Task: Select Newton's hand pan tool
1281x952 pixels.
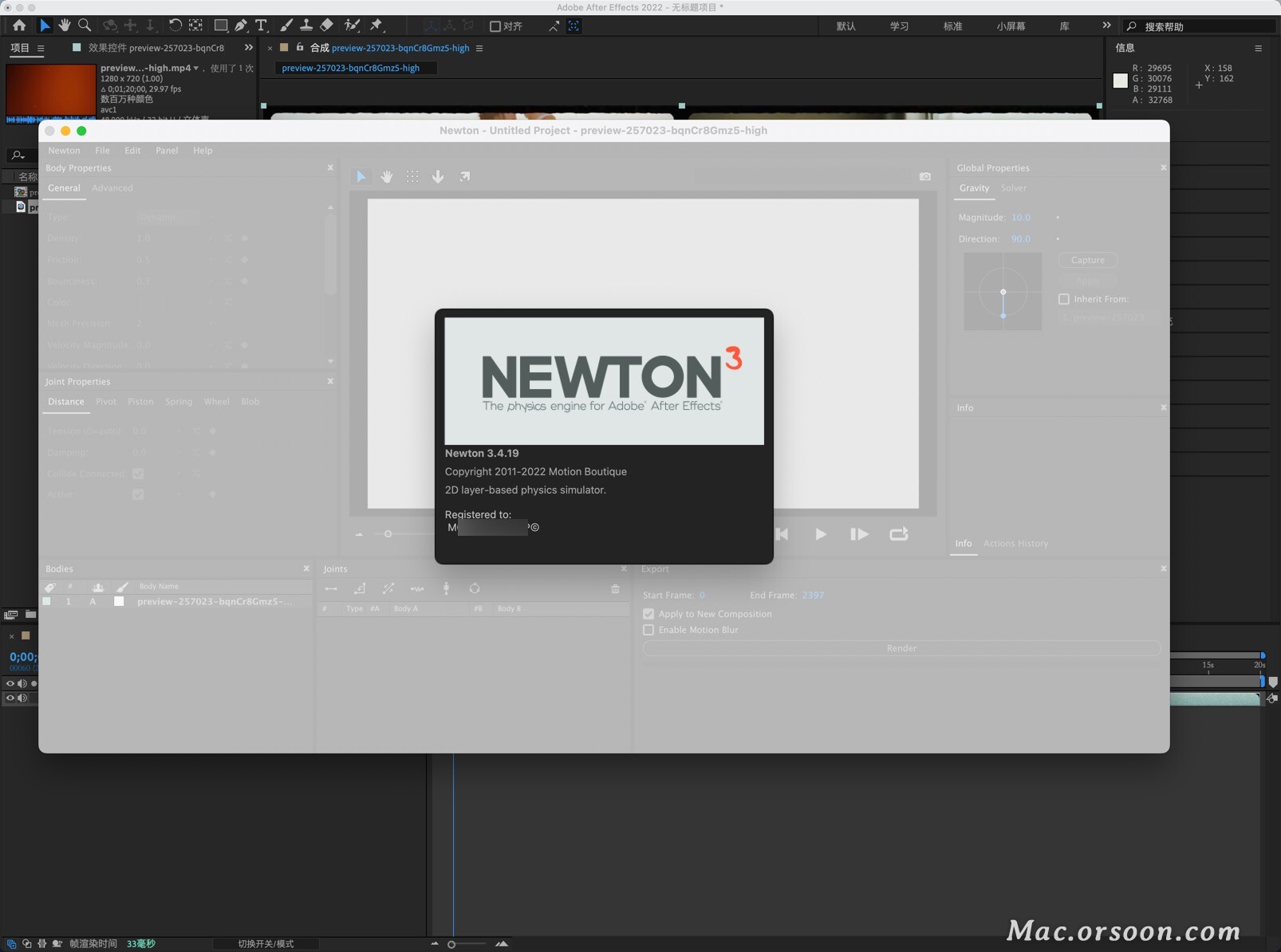Action: point(387,176)
